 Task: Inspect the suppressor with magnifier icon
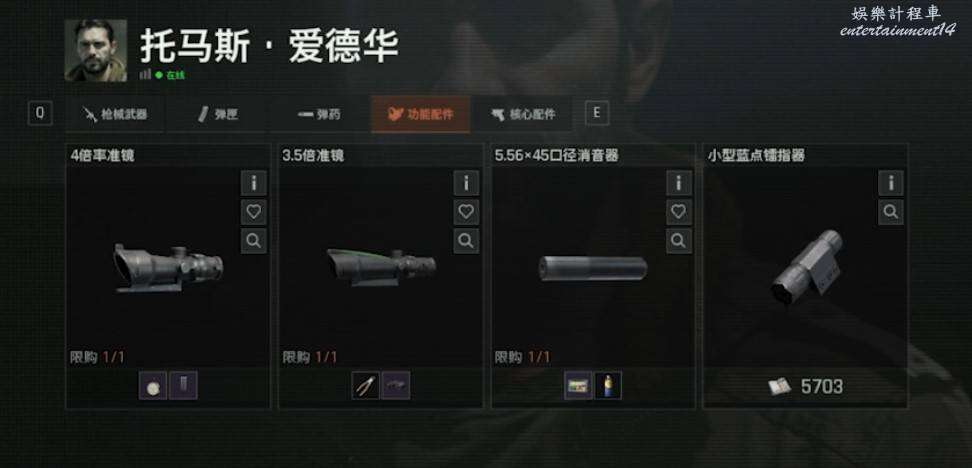(x=679, y=241)
